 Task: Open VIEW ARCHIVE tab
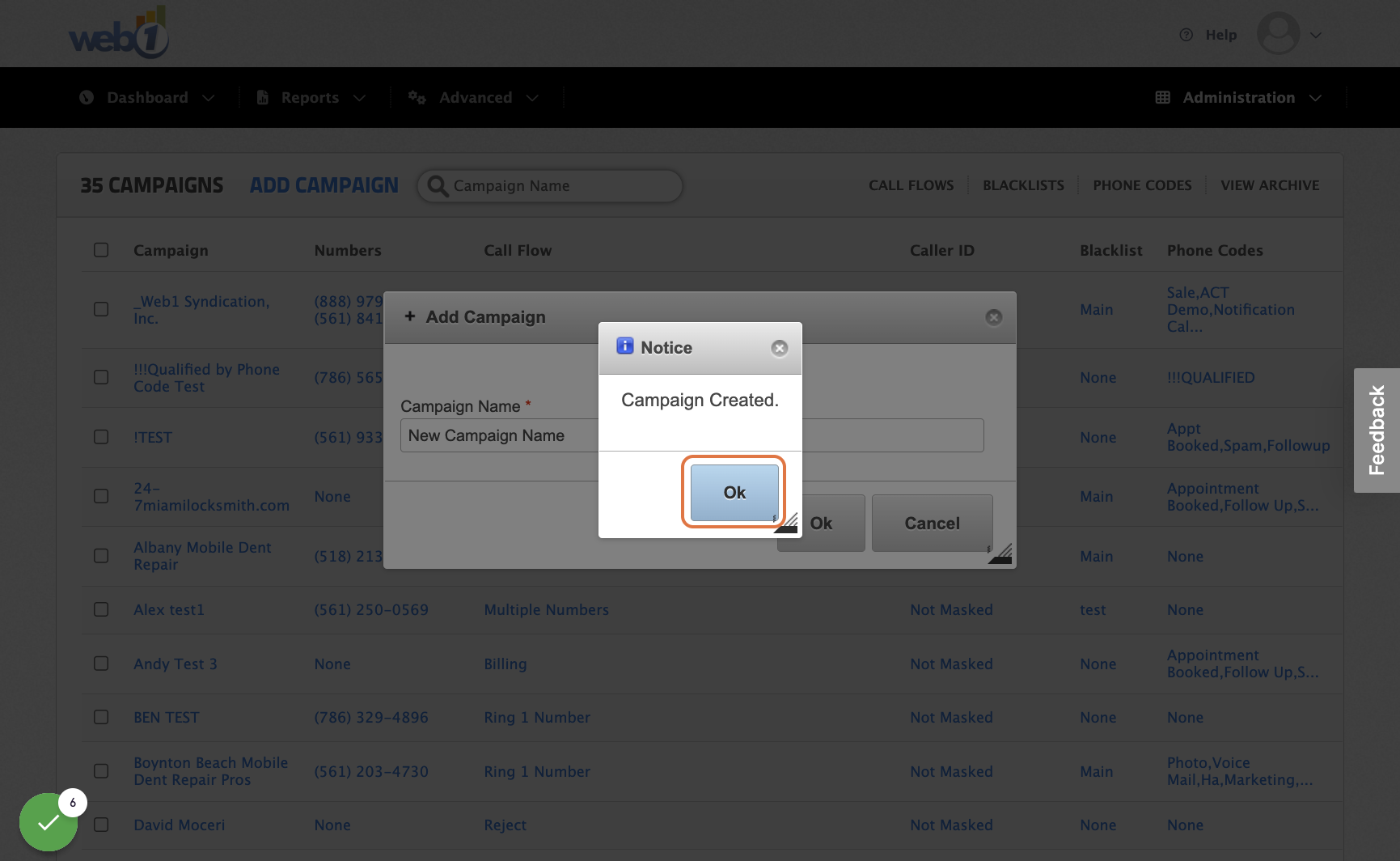[x=1270, y=185]
